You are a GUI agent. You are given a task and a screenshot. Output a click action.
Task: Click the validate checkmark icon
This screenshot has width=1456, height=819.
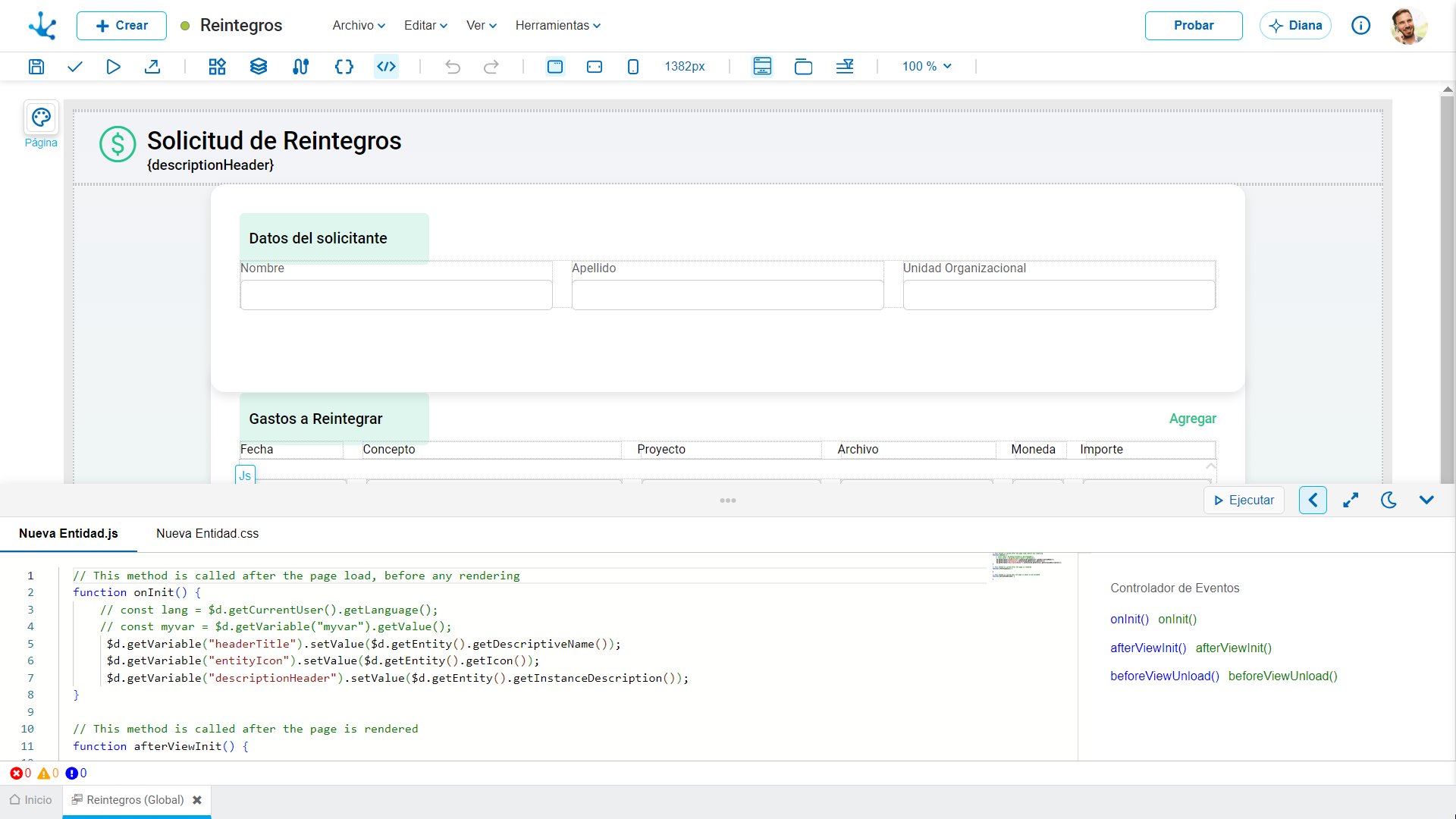(x=74, y=67)
